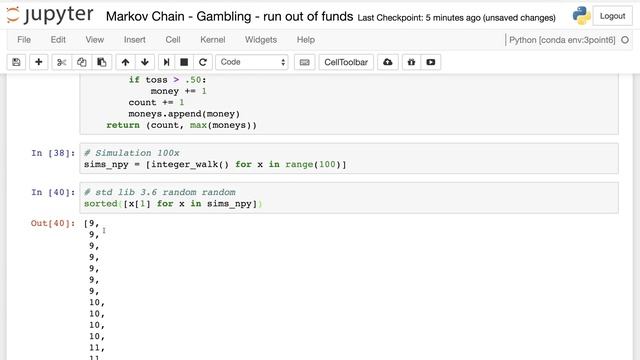Image resolution: width=640 pixels, height=360 pixels.
Task: Click the '# std lib 3.6 random random' comment
Action: point(160,192)
